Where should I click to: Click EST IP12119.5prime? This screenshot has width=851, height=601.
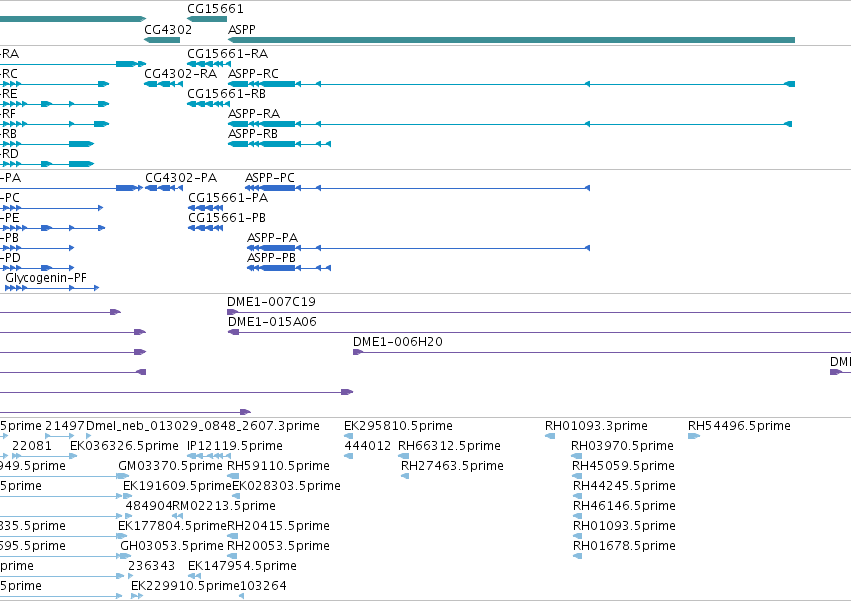[235, 446]
